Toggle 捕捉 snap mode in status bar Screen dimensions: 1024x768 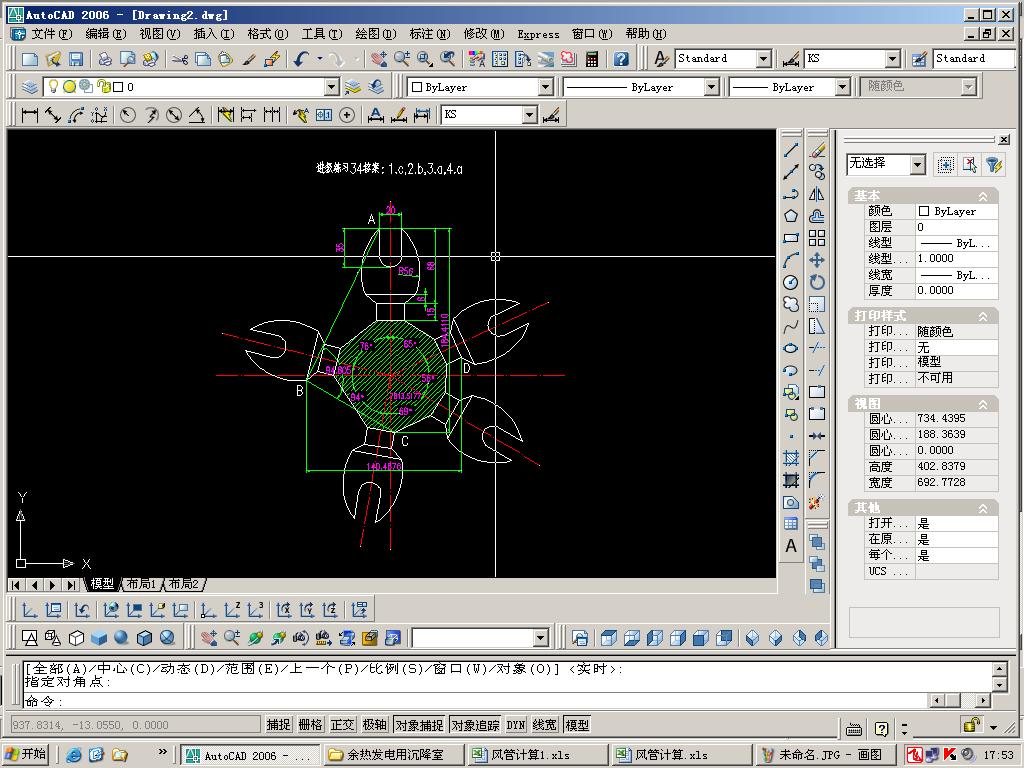278,725
